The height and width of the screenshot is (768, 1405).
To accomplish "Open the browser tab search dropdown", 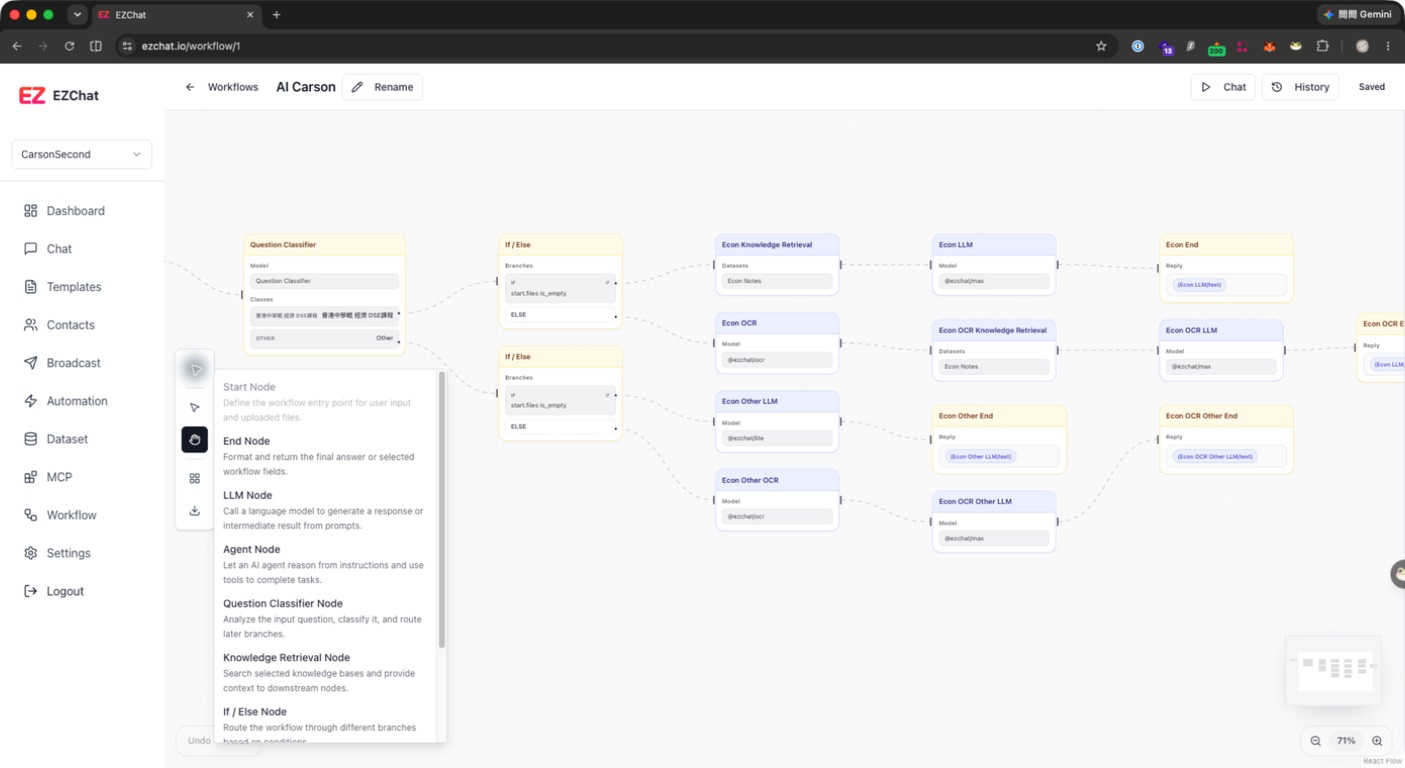I will click(x=77, y=15).
